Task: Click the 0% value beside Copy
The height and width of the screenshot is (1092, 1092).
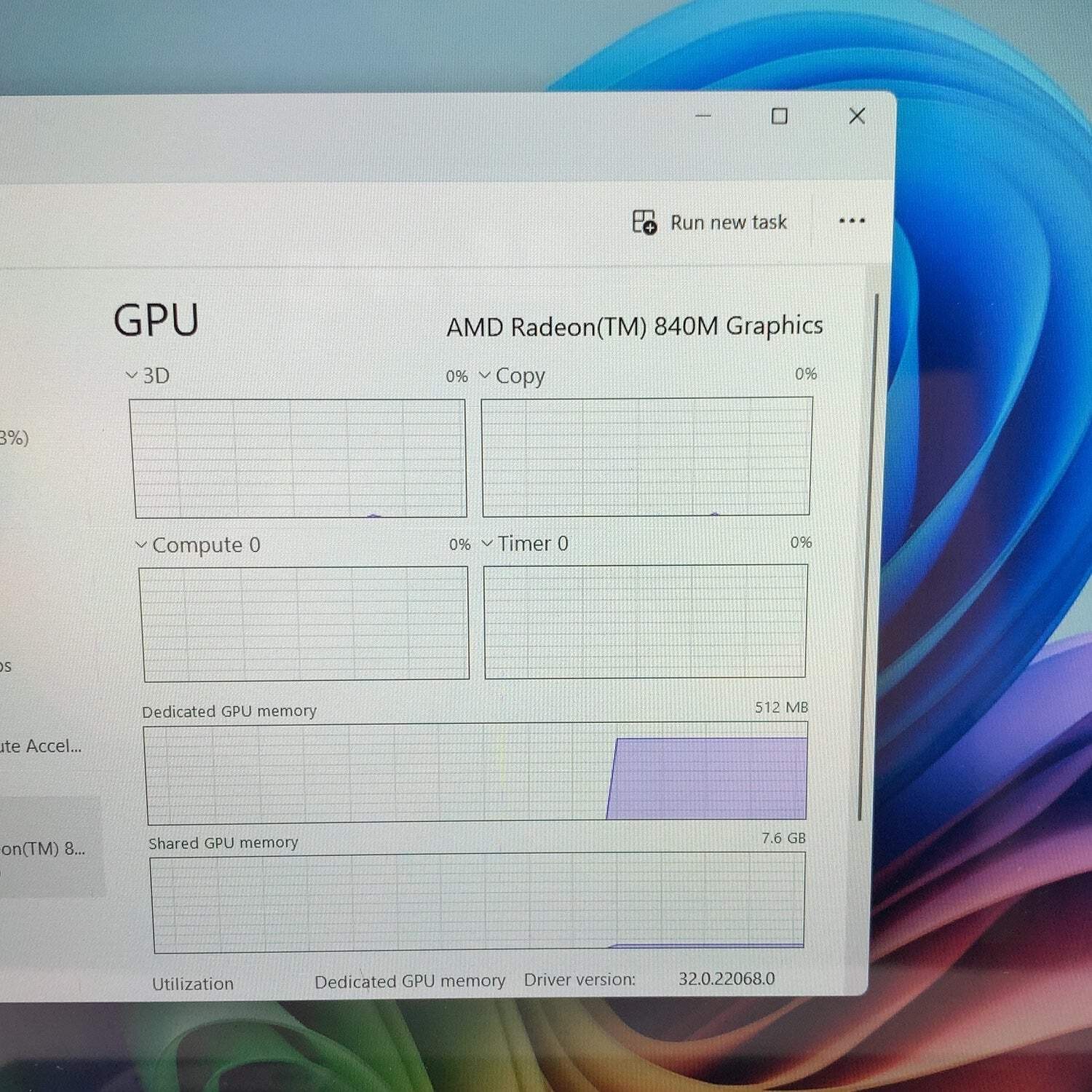Action: click(806, 373)
